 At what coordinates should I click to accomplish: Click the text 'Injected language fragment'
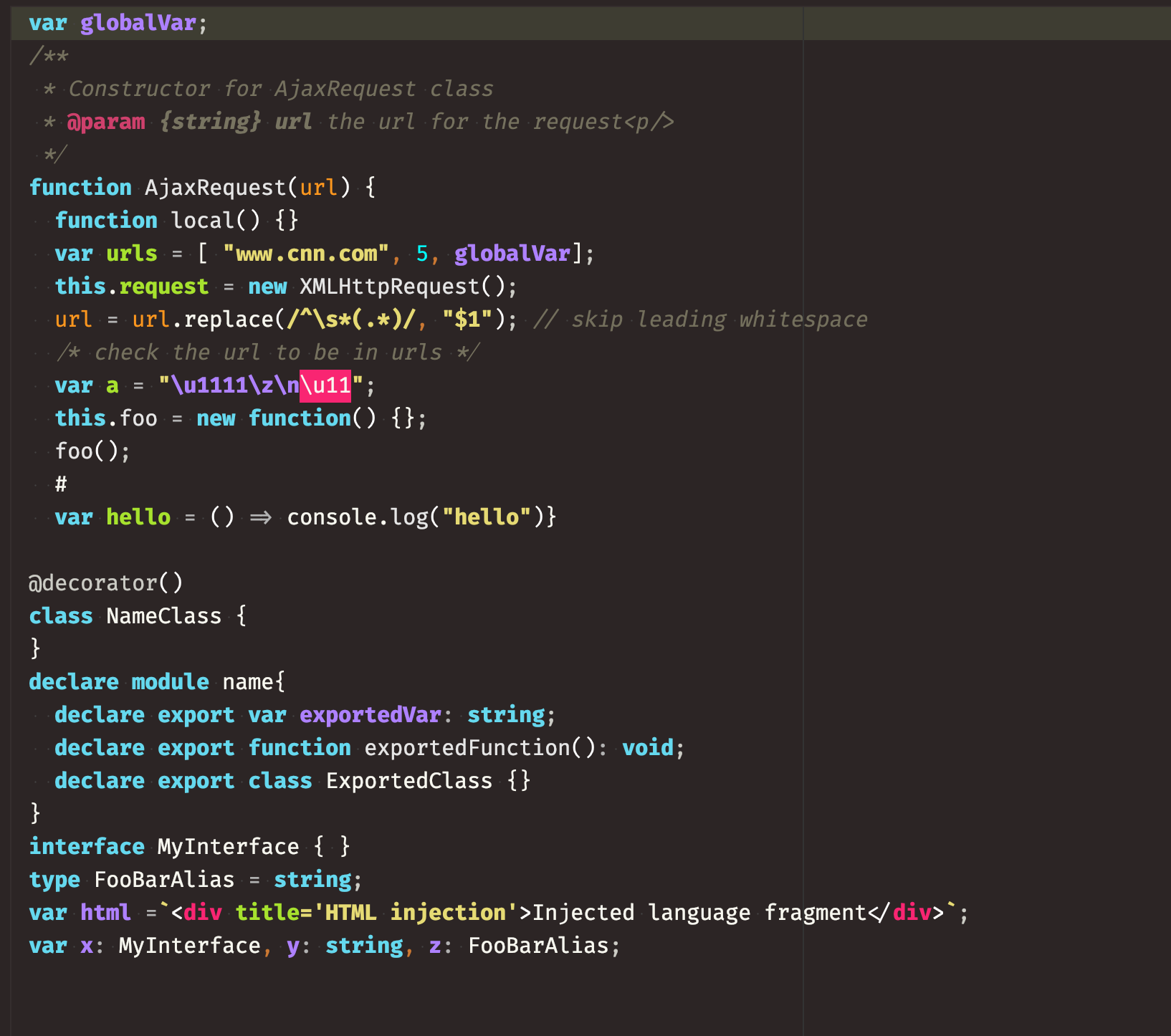coord(700,913)
